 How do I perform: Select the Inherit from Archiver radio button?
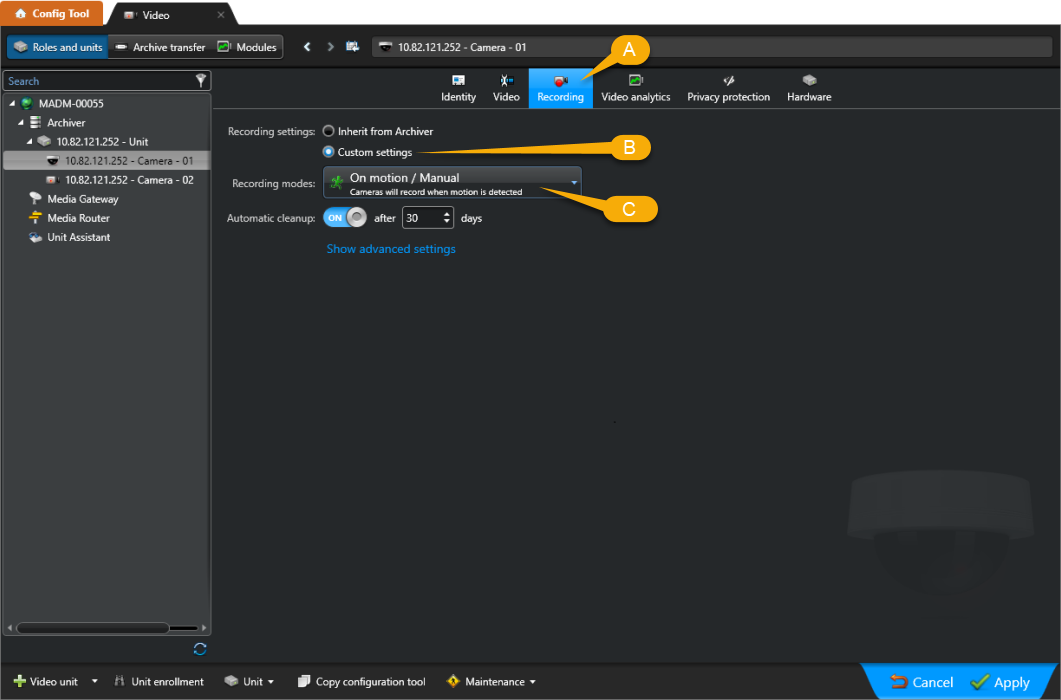329,129
